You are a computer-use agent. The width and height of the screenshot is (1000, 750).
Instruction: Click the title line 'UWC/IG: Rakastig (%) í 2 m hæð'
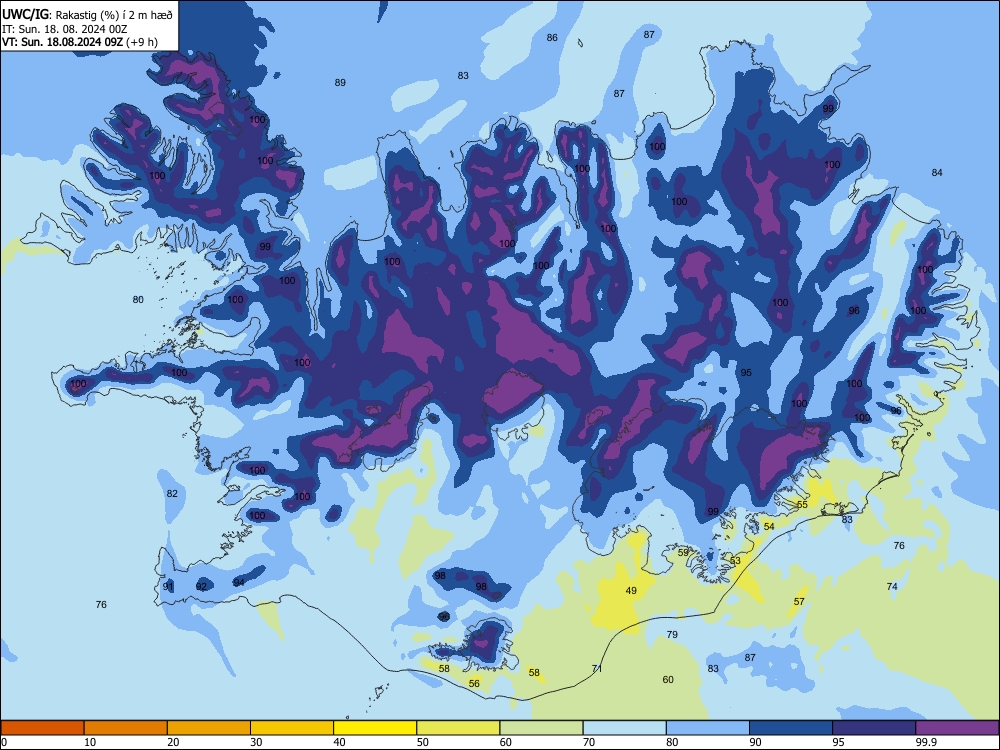87,14
